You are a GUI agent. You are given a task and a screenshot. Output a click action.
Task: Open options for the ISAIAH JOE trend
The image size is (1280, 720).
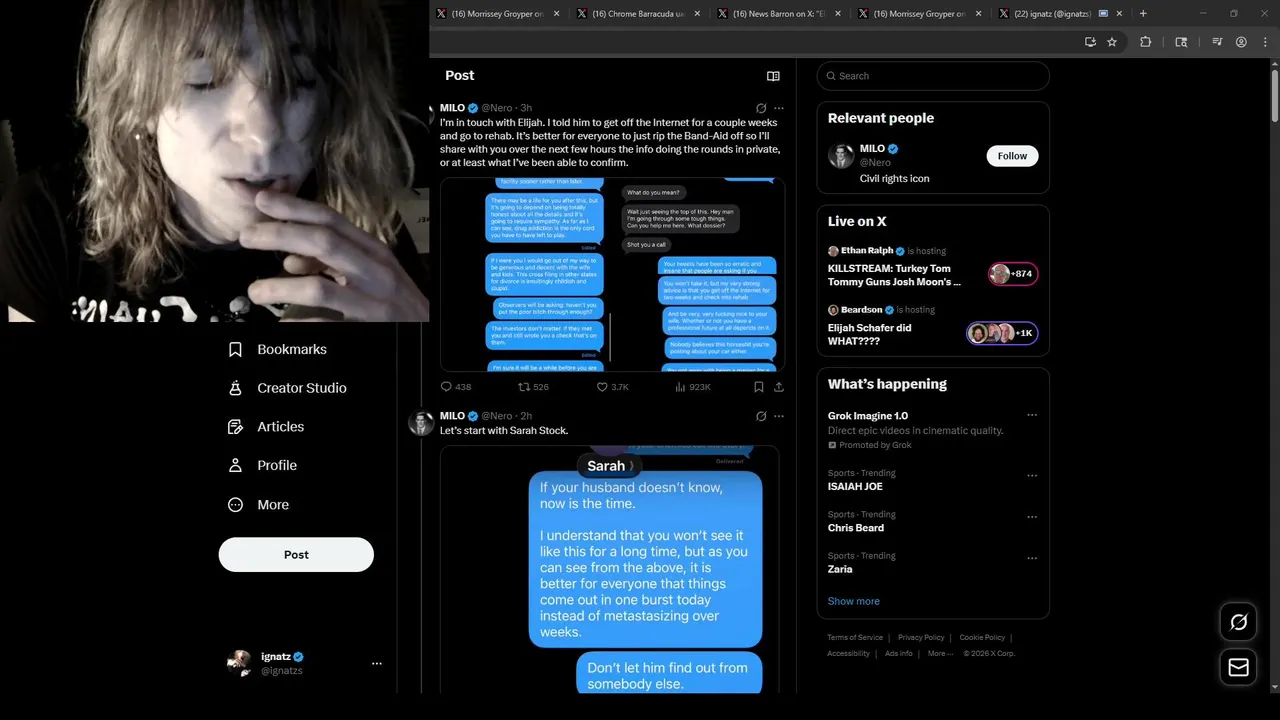point(1032,476)
